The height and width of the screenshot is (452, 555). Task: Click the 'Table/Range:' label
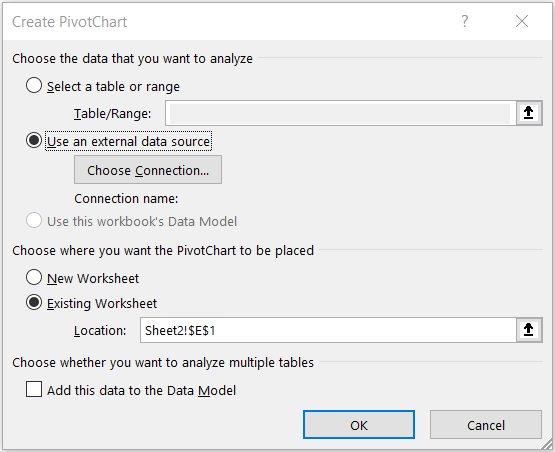click(112, 113)
